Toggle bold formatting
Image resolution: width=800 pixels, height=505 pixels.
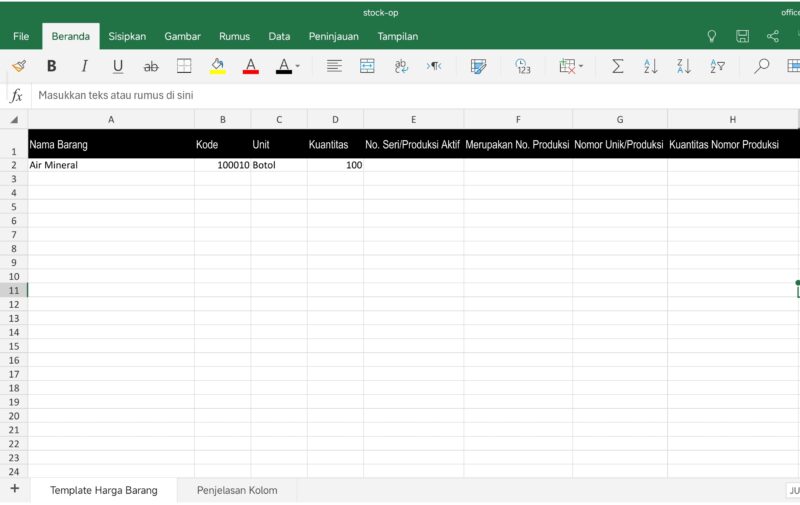(x=51, y=66)
